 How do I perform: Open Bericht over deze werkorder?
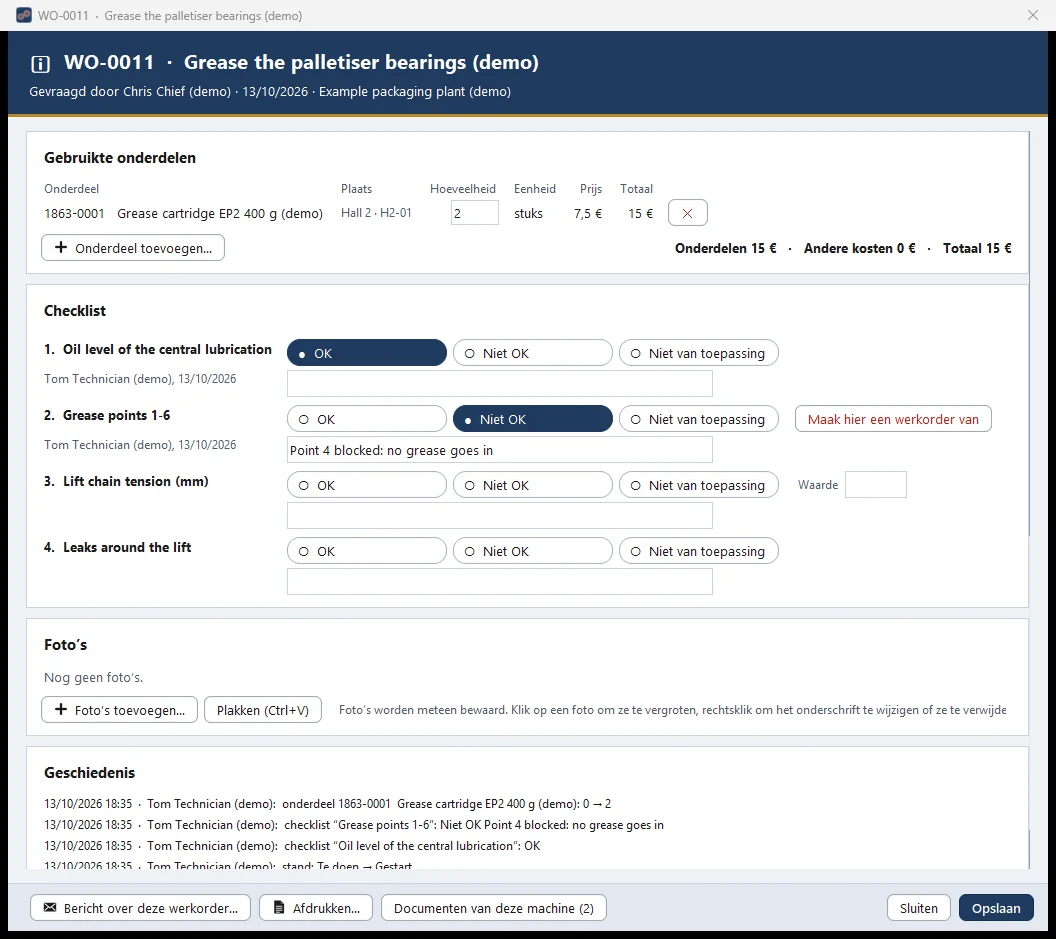(x=140, y=908)
